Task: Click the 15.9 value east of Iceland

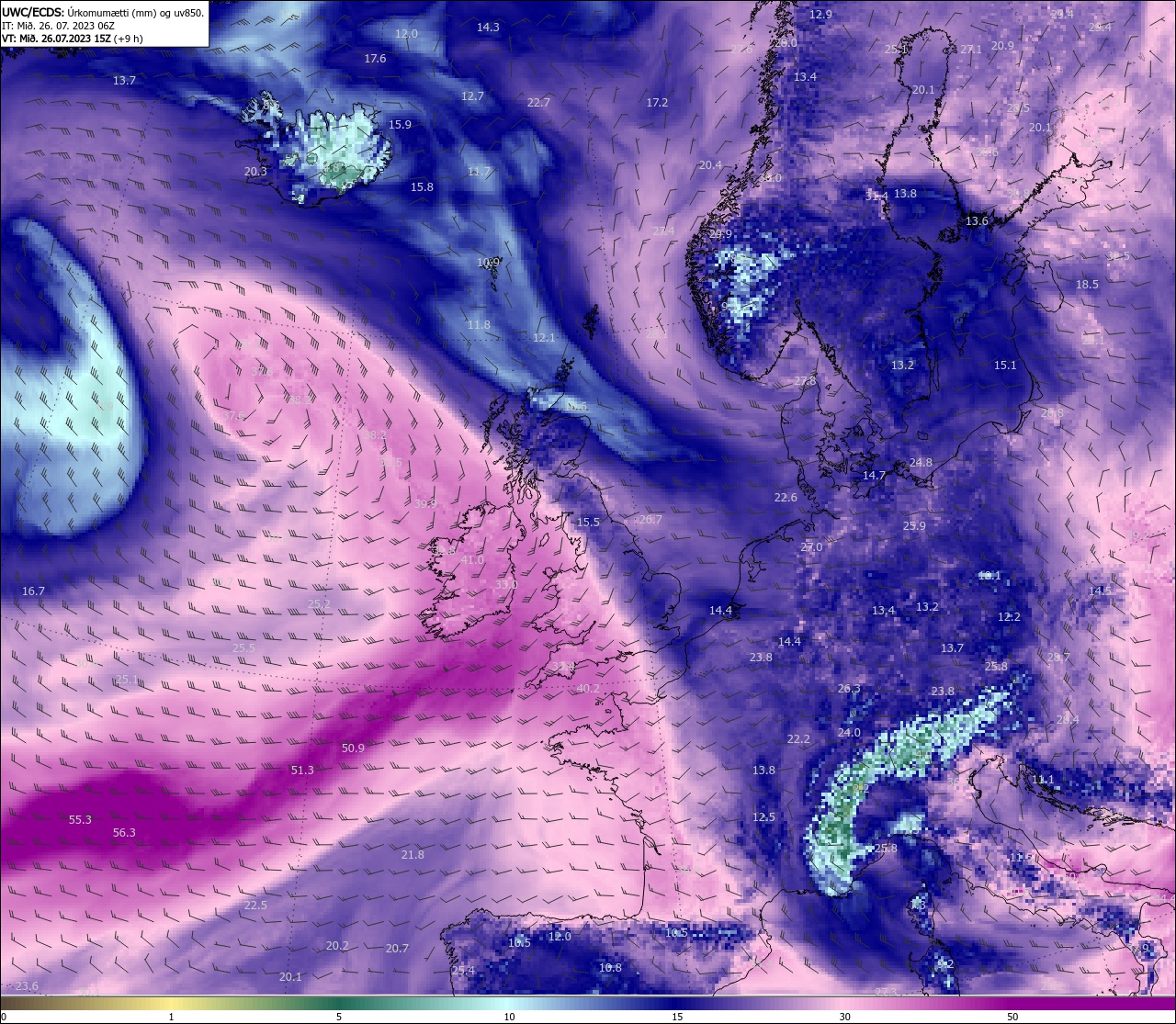Action: click(400, 124)
